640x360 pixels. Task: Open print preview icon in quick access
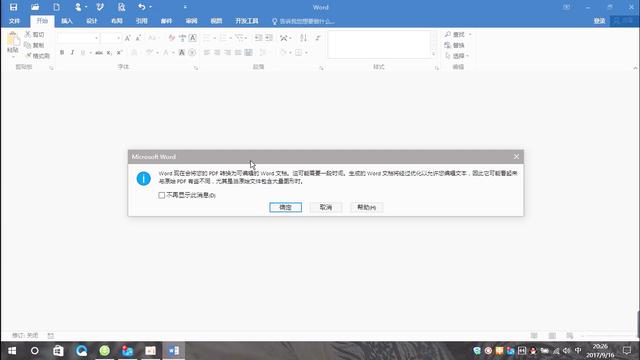121,7
